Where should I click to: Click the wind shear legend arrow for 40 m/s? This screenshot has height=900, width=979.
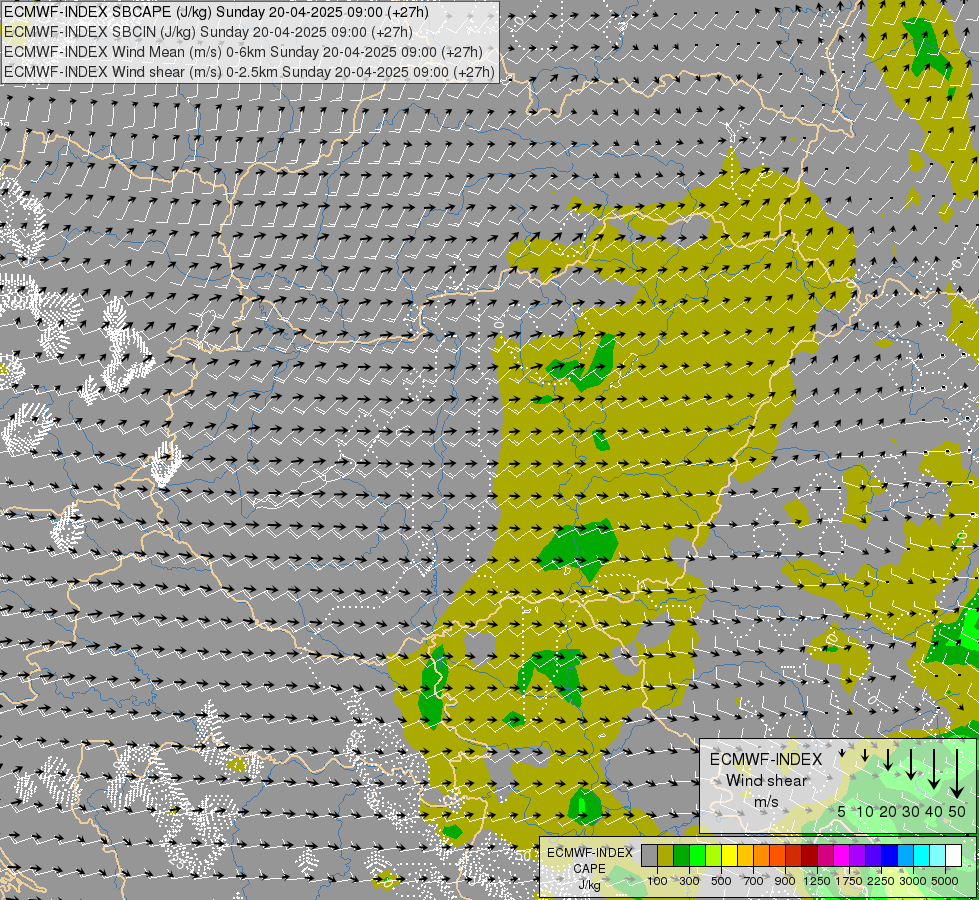(933, 768)
